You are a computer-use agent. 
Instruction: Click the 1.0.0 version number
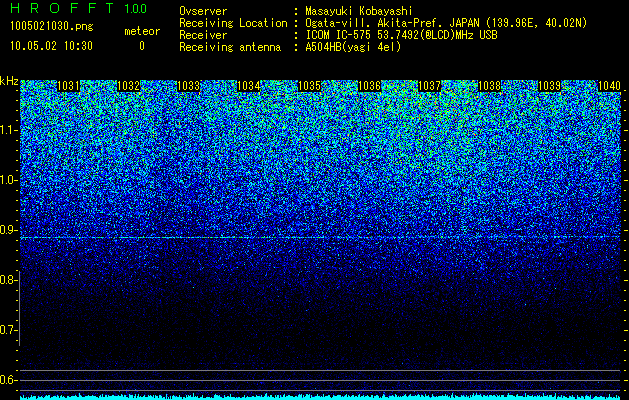136,8
